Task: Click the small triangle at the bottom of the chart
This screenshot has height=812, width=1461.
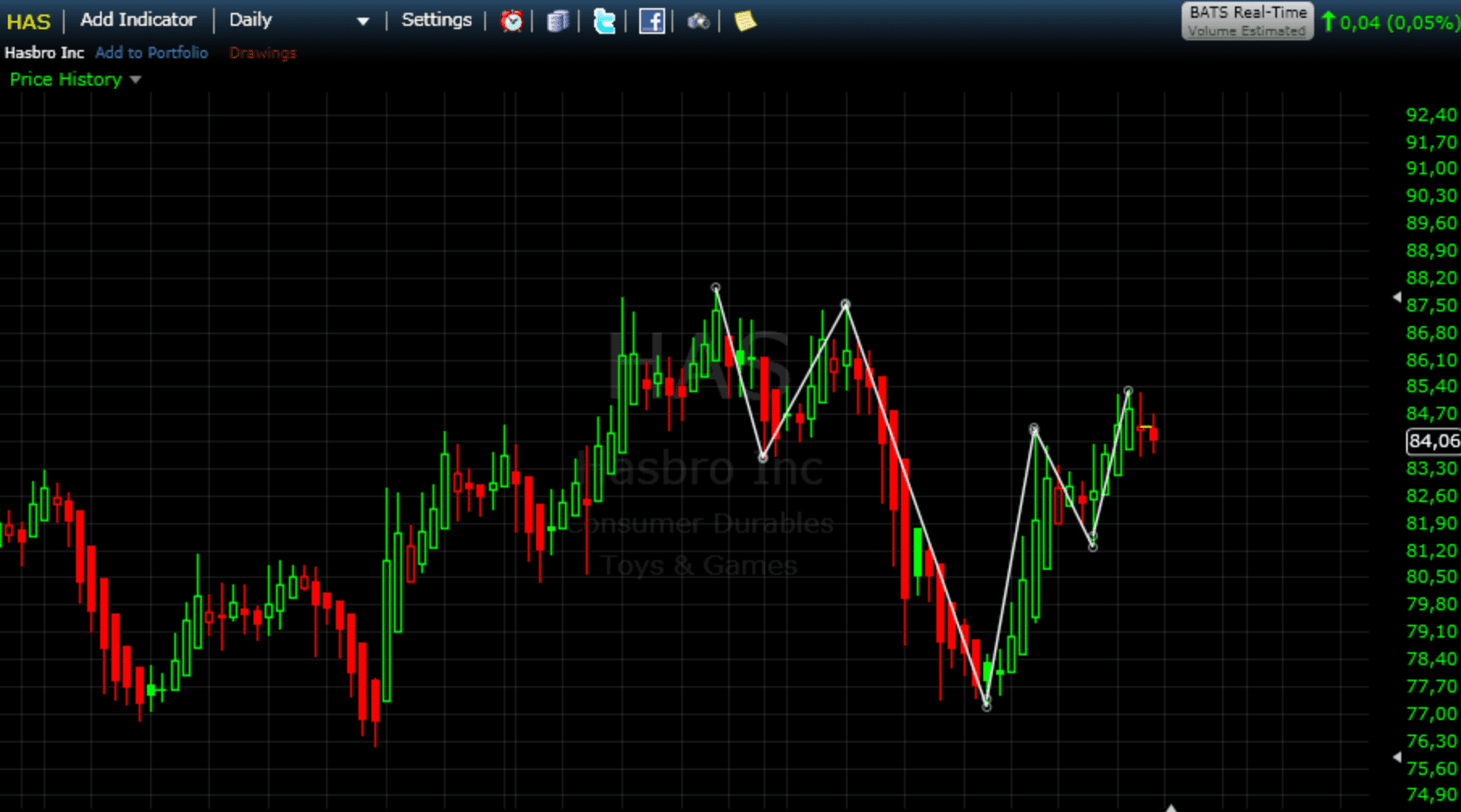Action: [x=1171, y=807]
